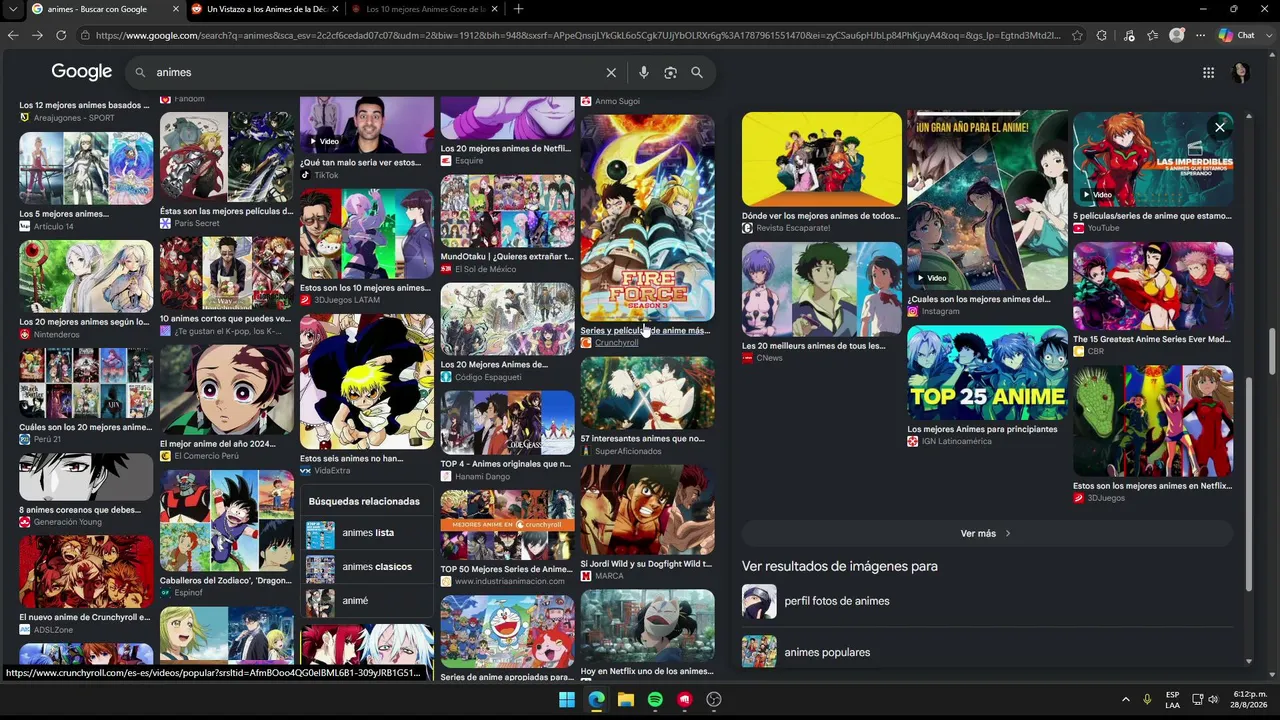Open the Doraemon 'Series de anime apropiadas' image
Image resolution: width=1280 pixels, height=720 pixels.
point(508,631)
